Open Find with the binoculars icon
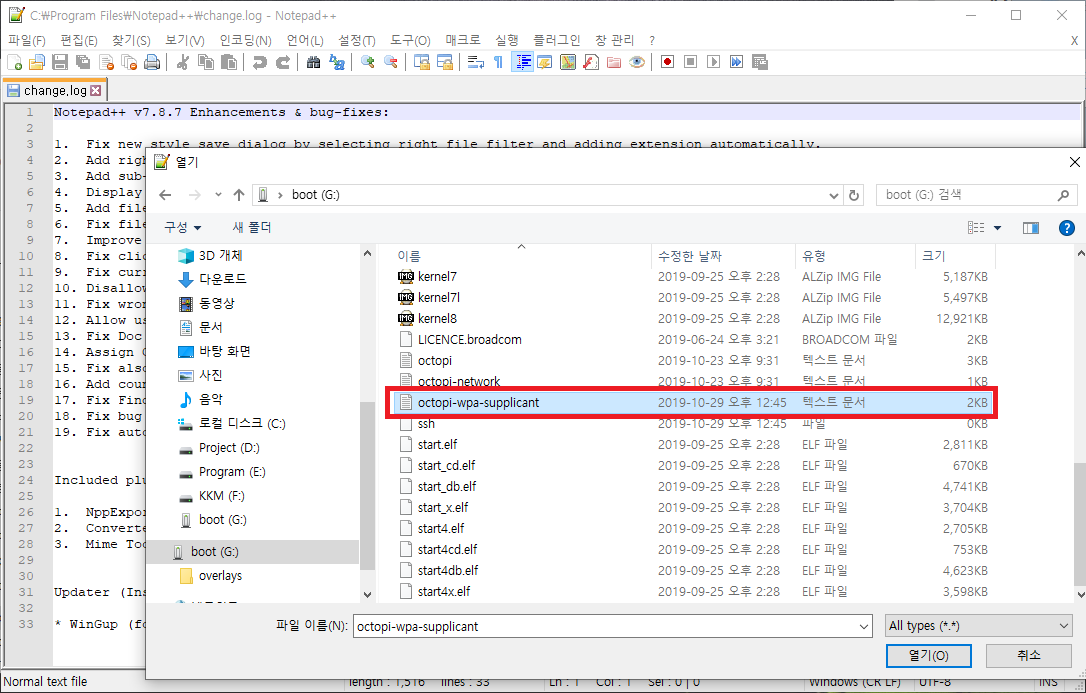This screenshot has height=693, width=1086. 314,62
